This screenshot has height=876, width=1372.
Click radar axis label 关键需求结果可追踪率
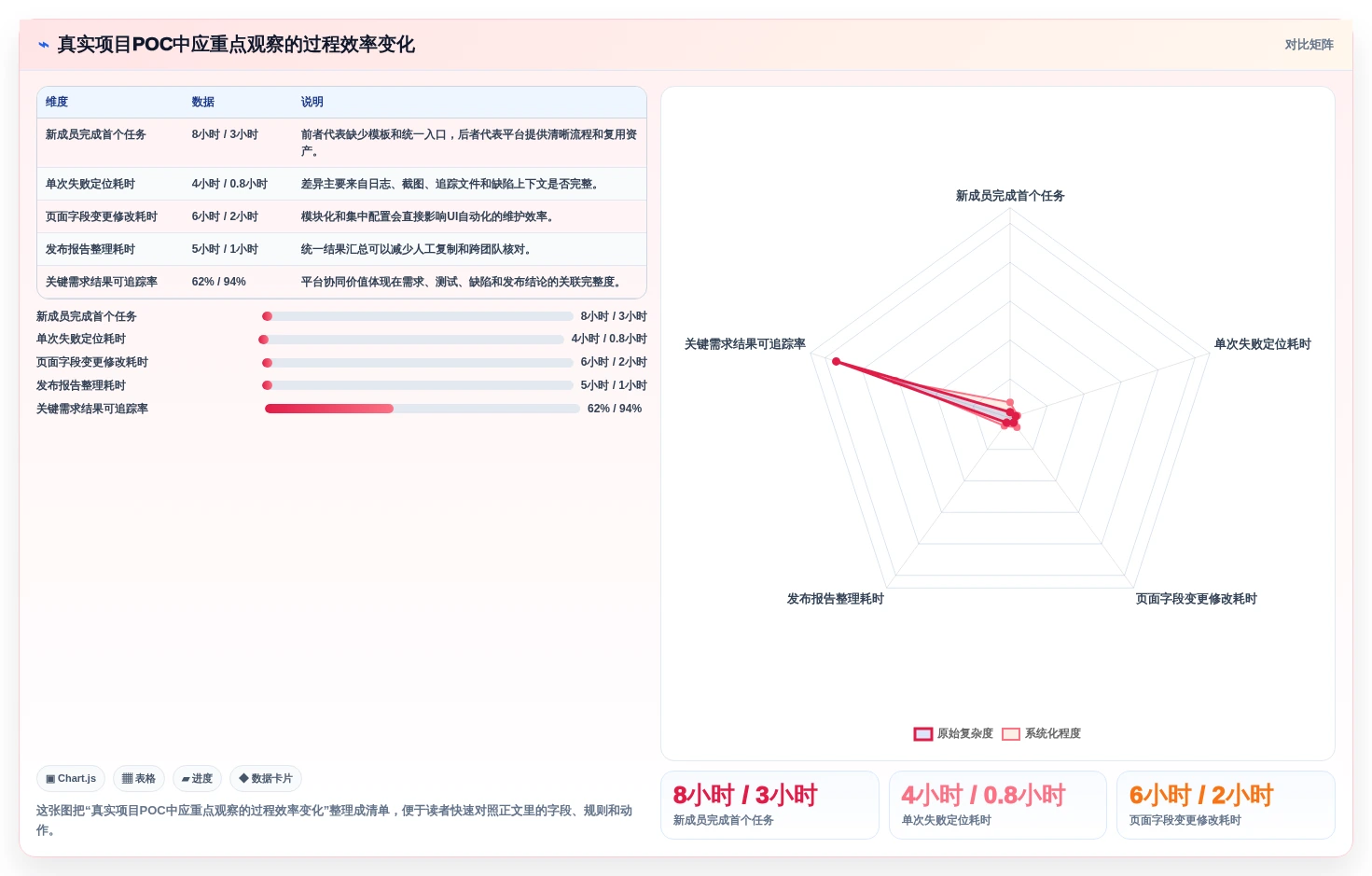pos(745,344)
